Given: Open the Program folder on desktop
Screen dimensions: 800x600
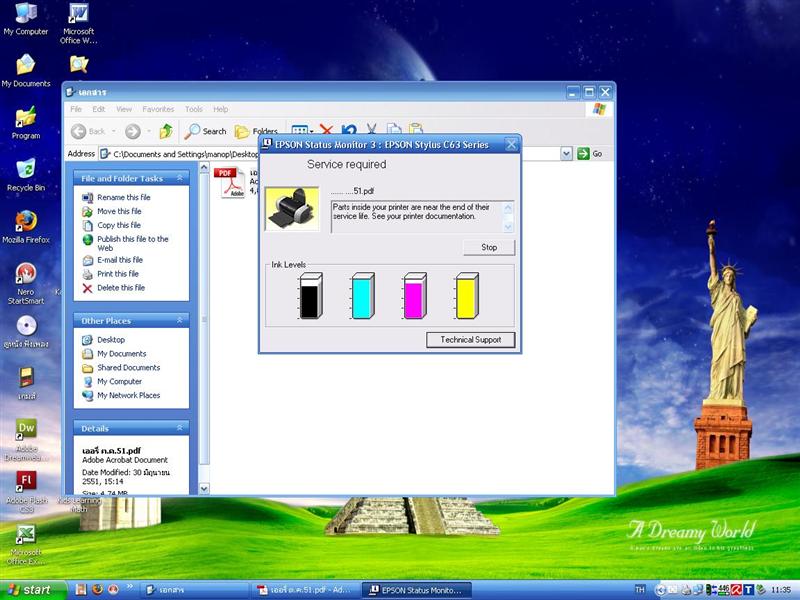Looking at the screenshot, I should [x=26, y=123].
